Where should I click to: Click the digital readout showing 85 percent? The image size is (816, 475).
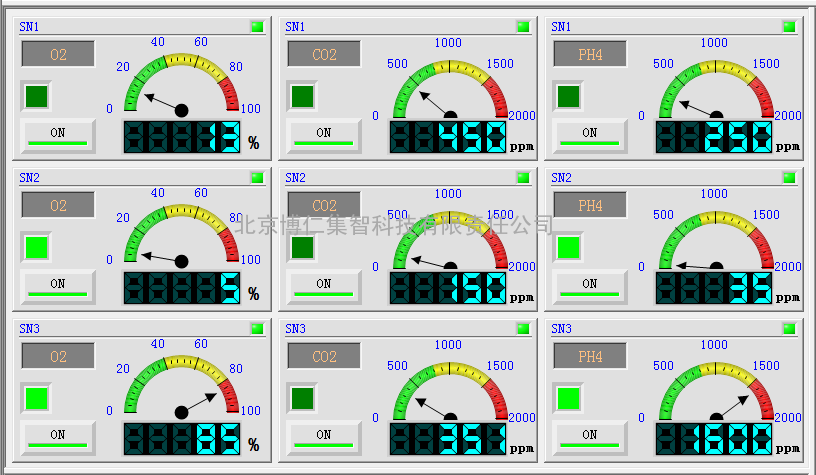182,439
